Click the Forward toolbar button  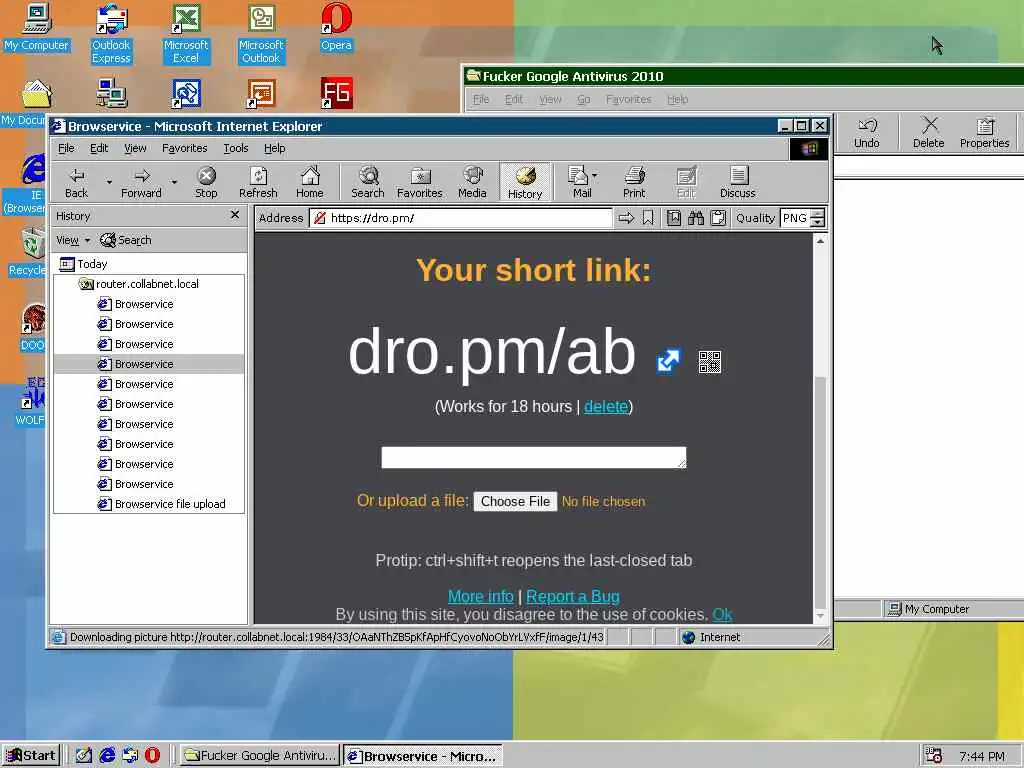[x=141, y=182]
